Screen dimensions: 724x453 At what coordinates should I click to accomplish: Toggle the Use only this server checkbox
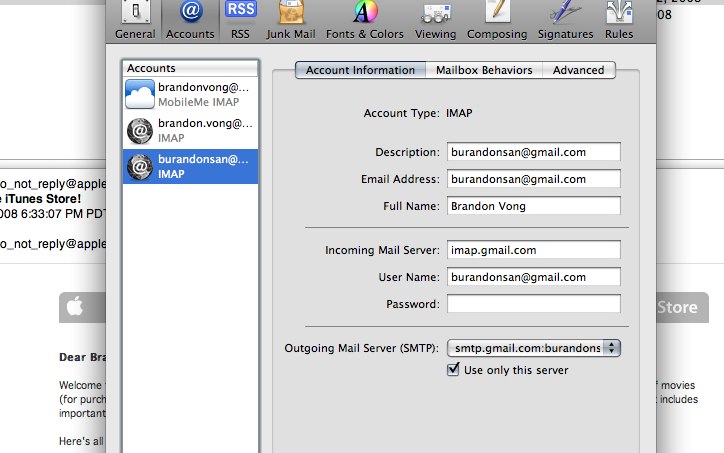(x=453, y=369)
